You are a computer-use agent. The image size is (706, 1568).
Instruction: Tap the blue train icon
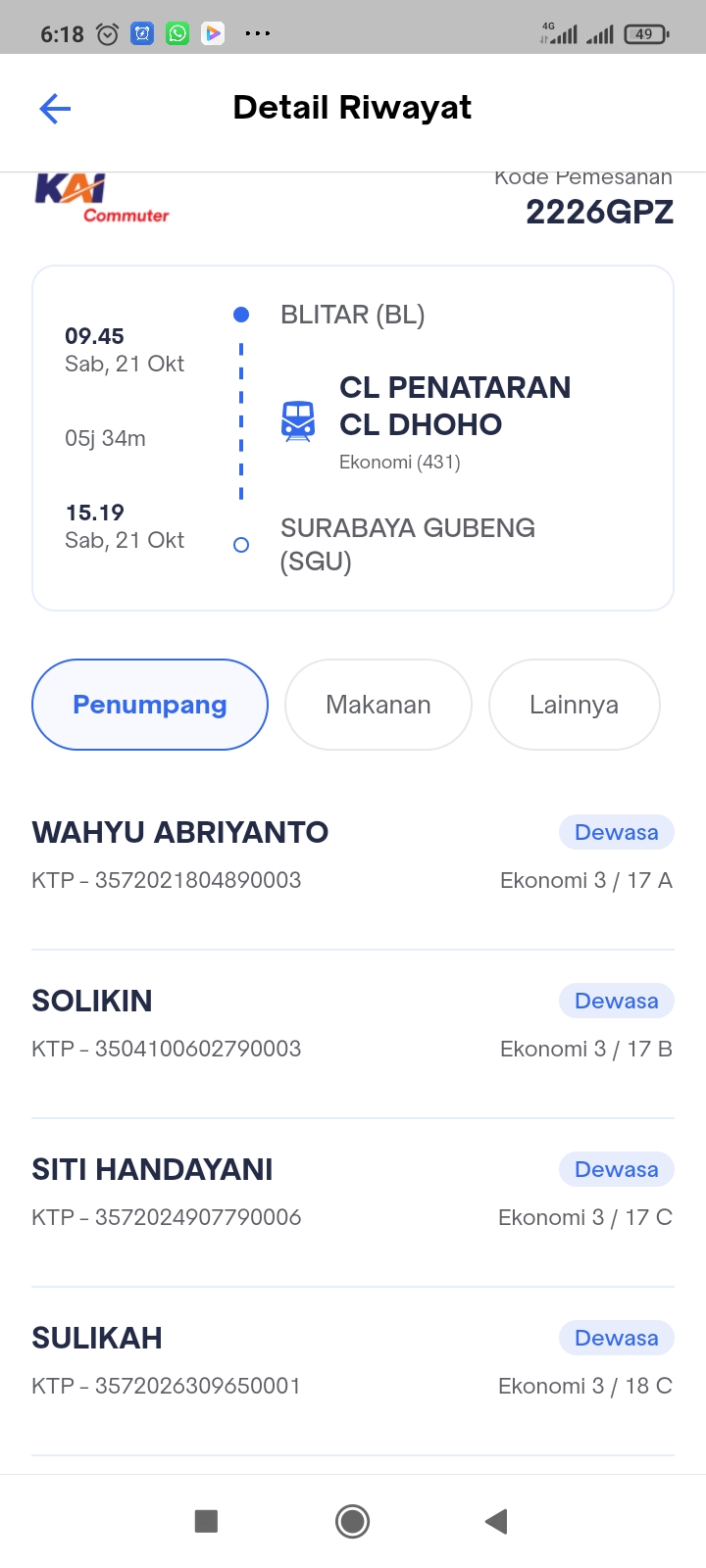click(298, 421)
